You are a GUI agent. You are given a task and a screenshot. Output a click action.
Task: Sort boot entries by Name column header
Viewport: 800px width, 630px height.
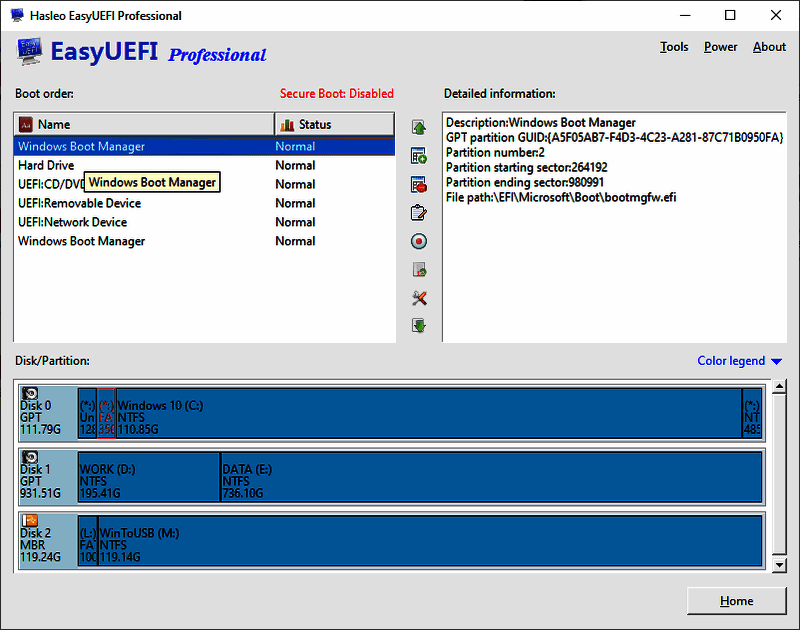click(x=144, y=124)
